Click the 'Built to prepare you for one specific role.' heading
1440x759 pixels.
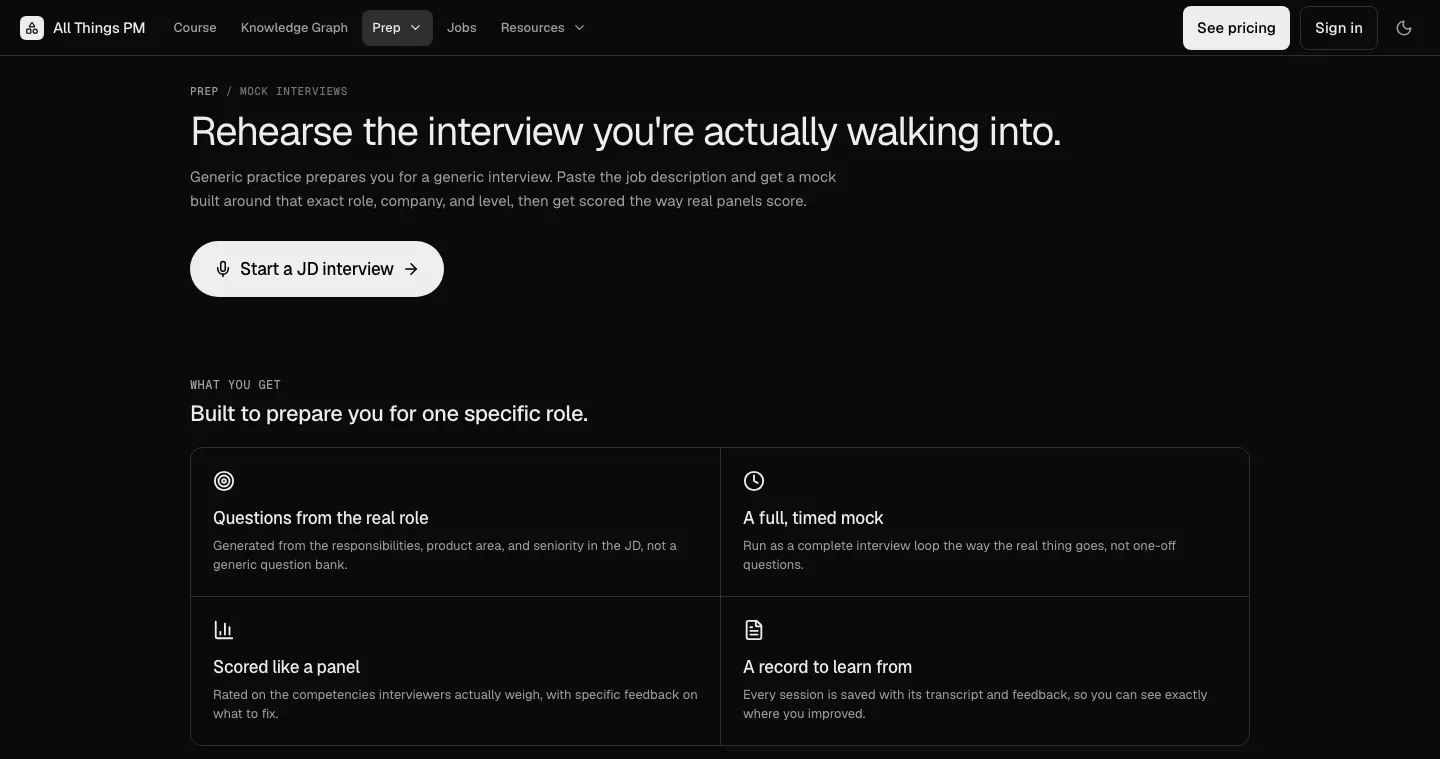coord(389,414)
